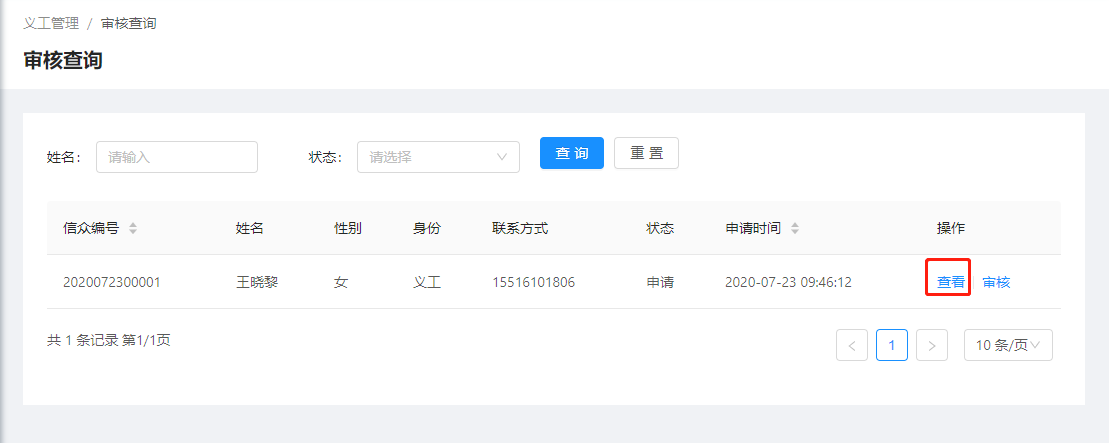This screenshot has width=1109, height=443.
Task: Click cell 2020072300001
Action: pos(112,282)
